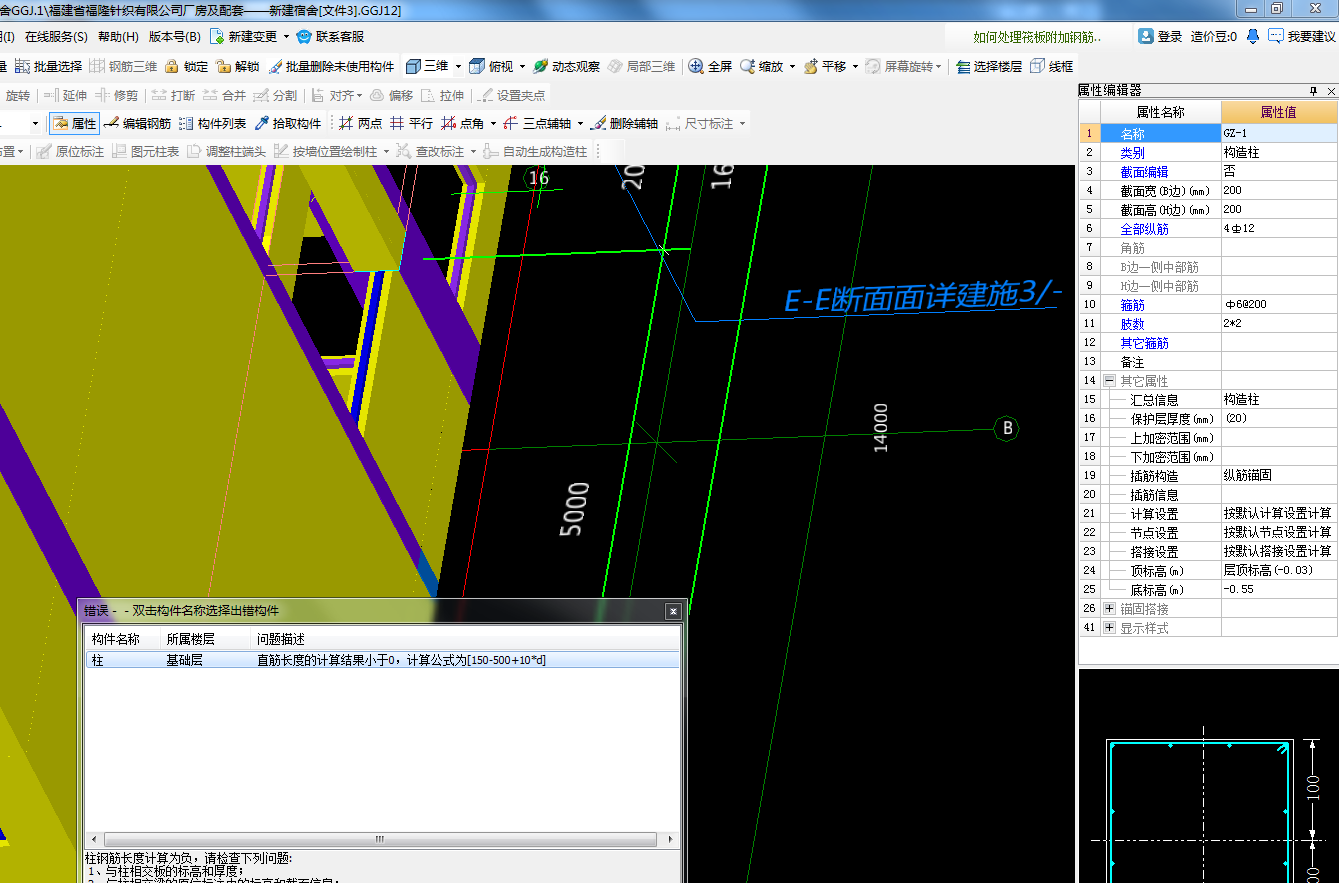Open the 俯视 view dropdown arrow
Image resolution: width=1339 pixels, height=883 pixels.
(x=522, y=66)
